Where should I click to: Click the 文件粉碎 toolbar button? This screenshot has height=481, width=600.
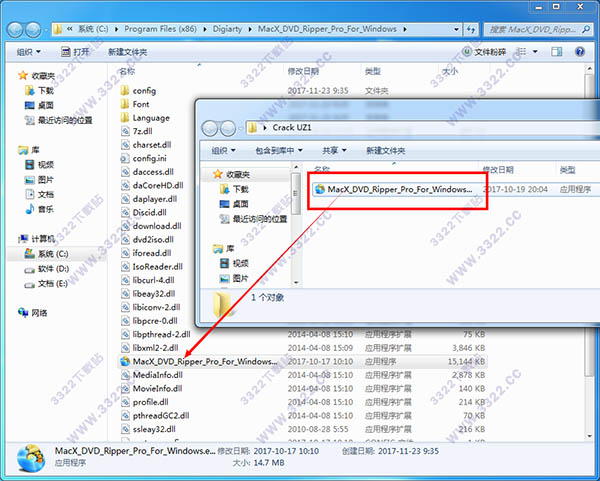coord(484,52)
